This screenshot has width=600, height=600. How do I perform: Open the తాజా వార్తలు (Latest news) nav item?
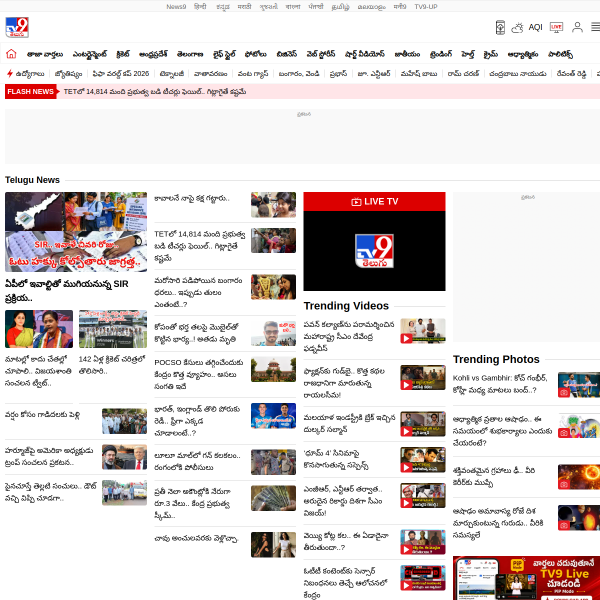tap(45, 54)
